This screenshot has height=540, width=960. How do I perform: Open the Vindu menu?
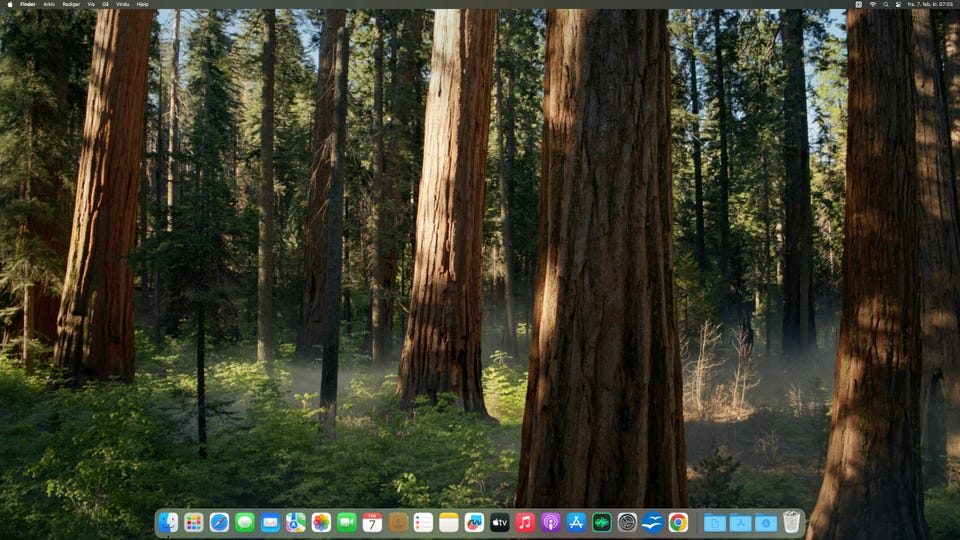[122, 4]
